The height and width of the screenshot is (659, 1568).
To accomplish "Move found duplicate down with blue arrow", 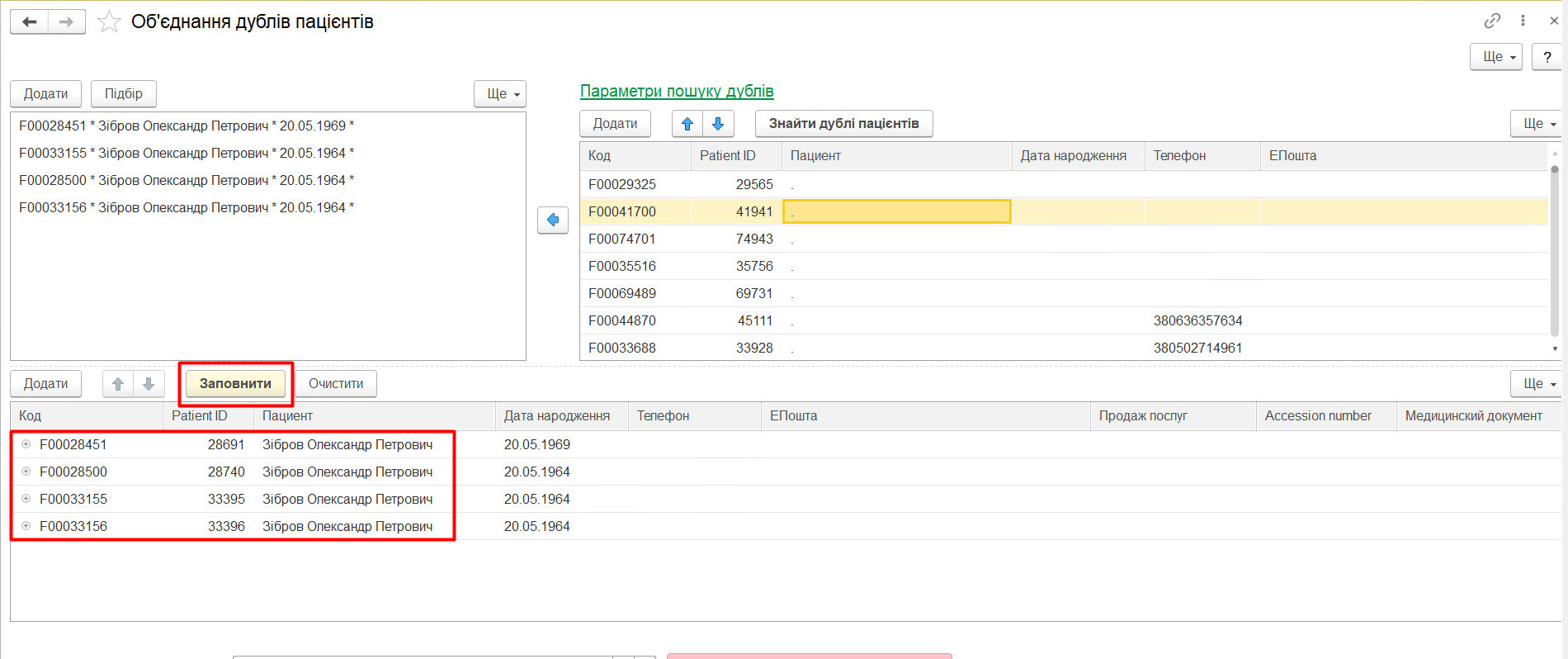I will (718, 124).
